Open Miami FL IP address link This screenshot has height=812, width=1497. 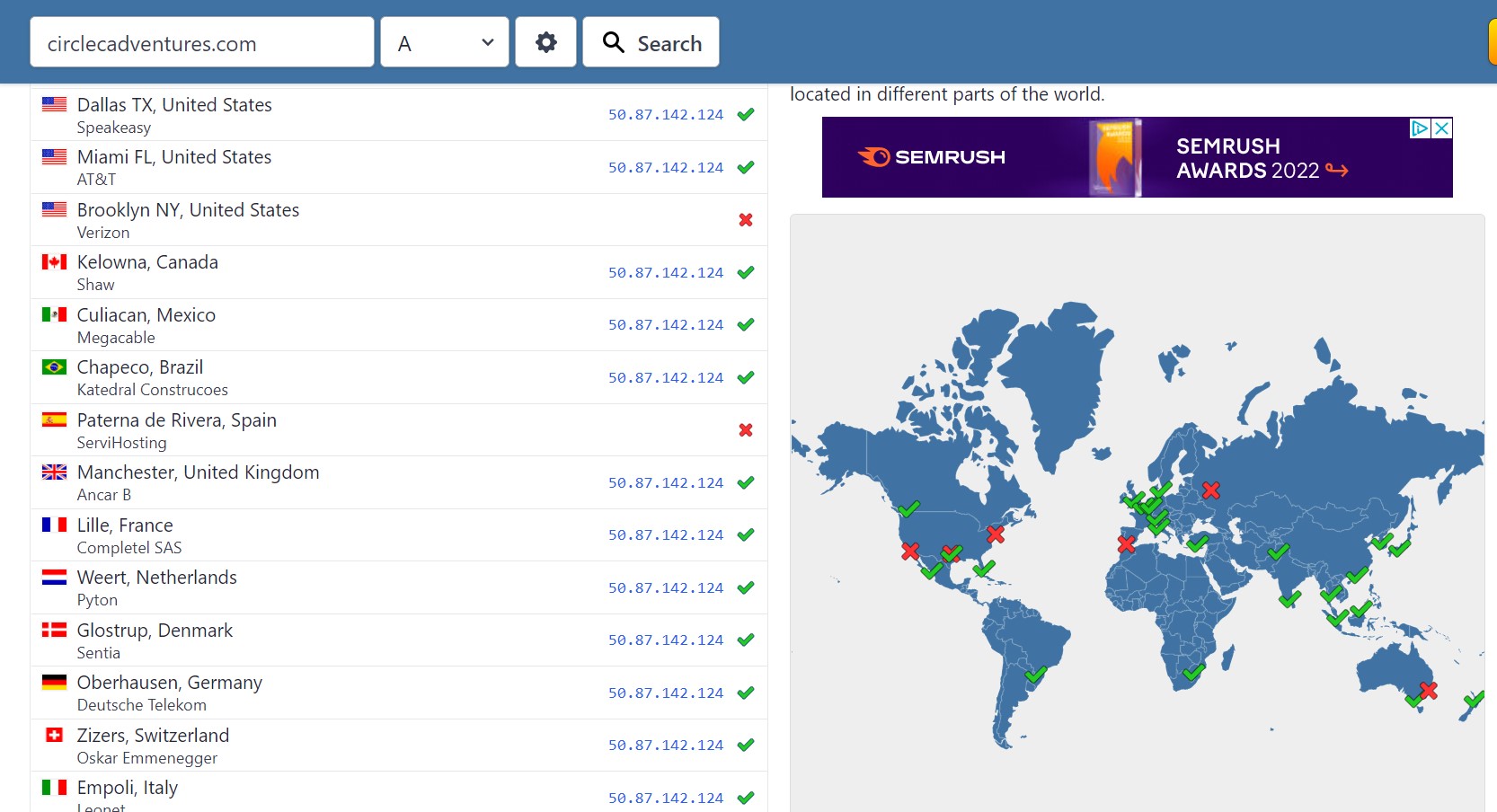click(x=665, y=168)
